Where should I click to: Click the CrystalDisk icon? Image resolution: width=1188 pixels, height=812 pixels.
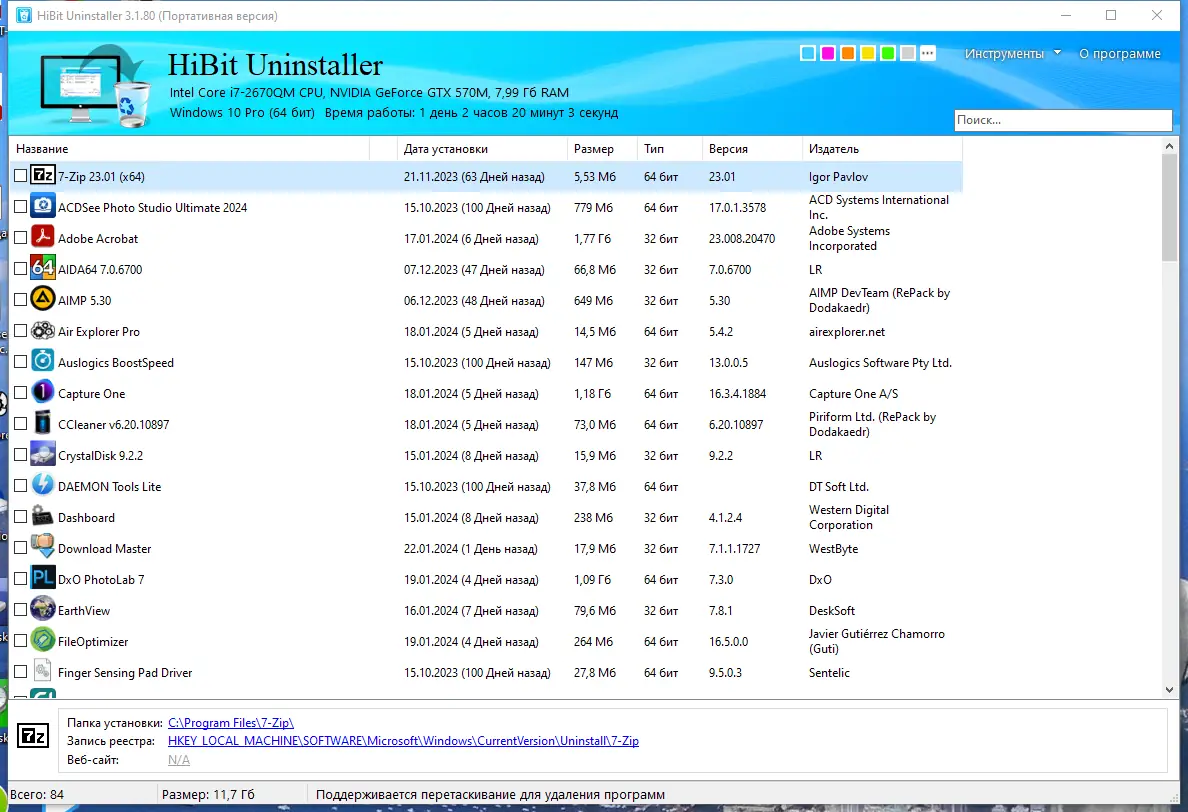click(x=43, y=455)
